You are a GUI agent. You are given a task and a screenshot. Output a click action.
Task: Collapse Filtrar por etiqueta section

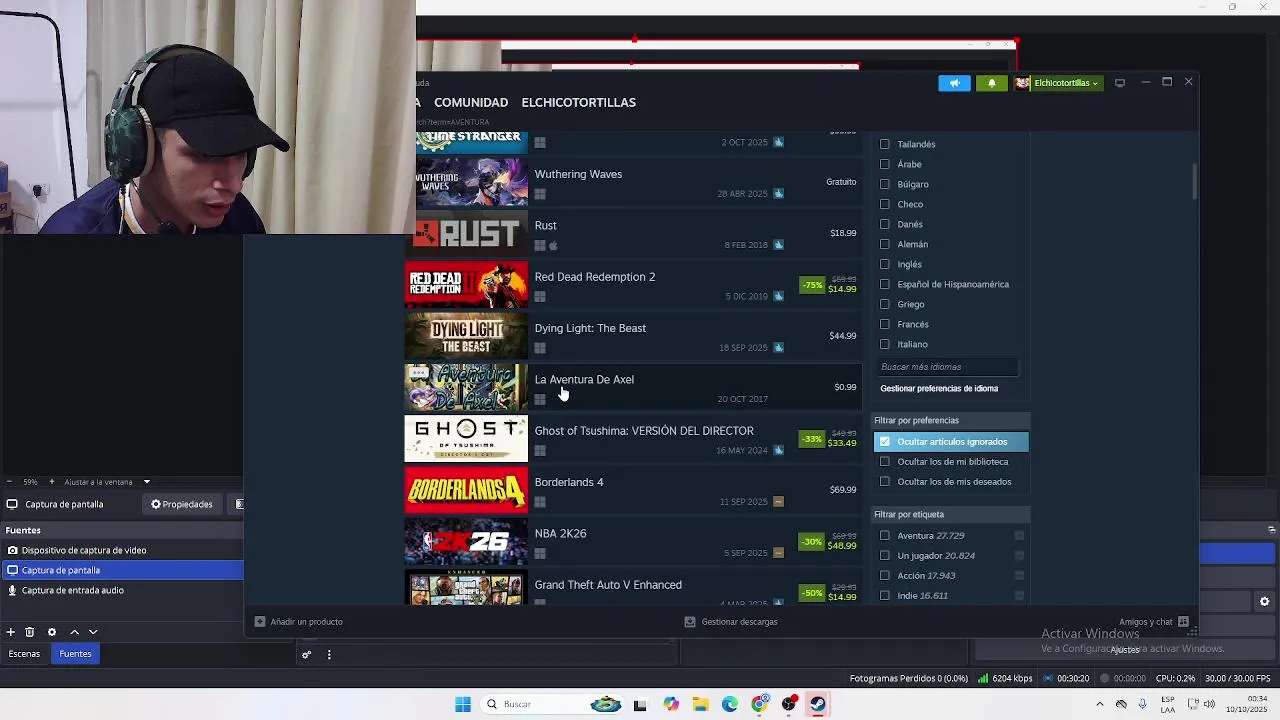[950, 514]
